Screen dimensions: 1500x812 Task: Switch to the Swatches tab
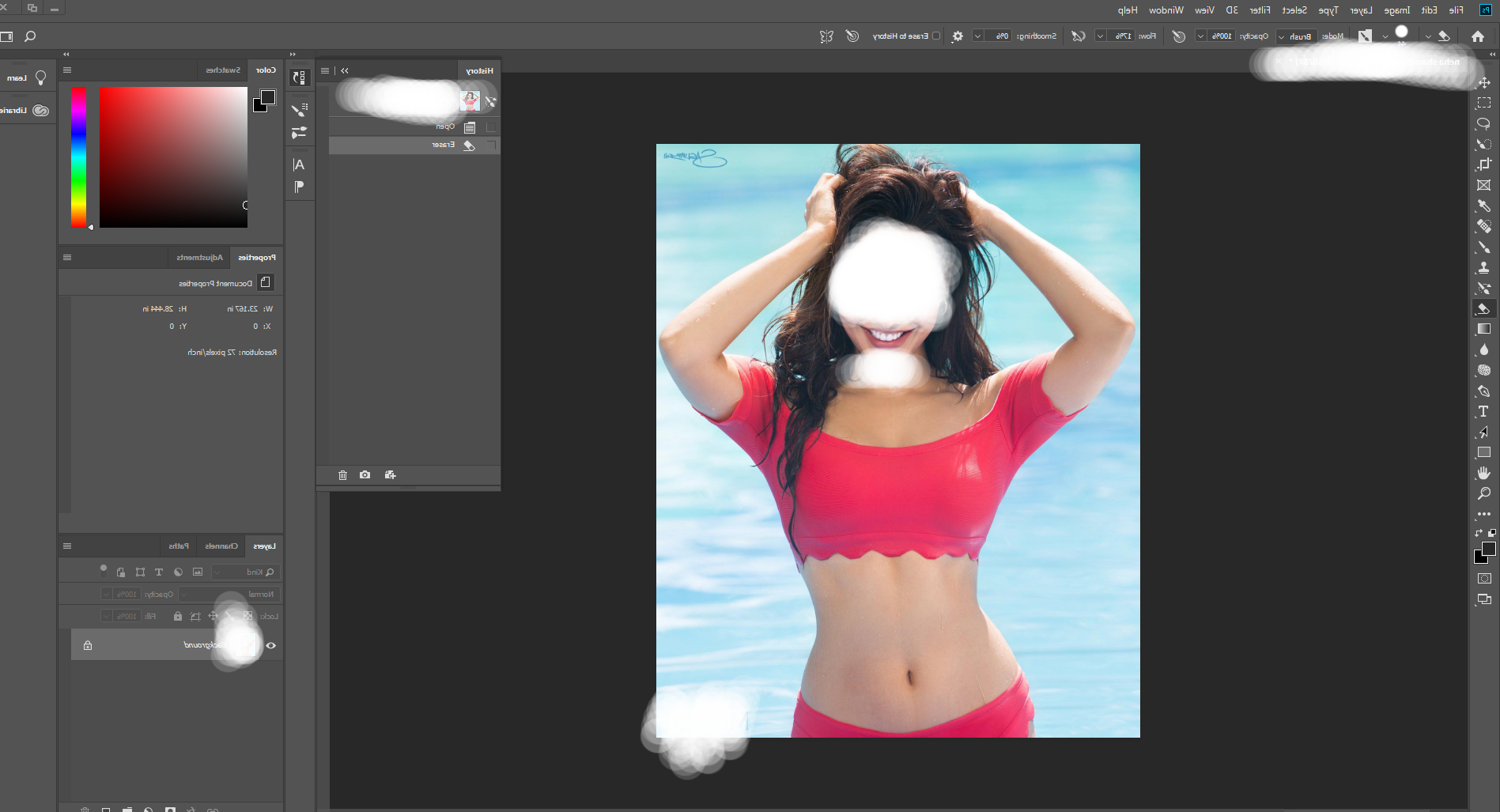click(223, 70)
